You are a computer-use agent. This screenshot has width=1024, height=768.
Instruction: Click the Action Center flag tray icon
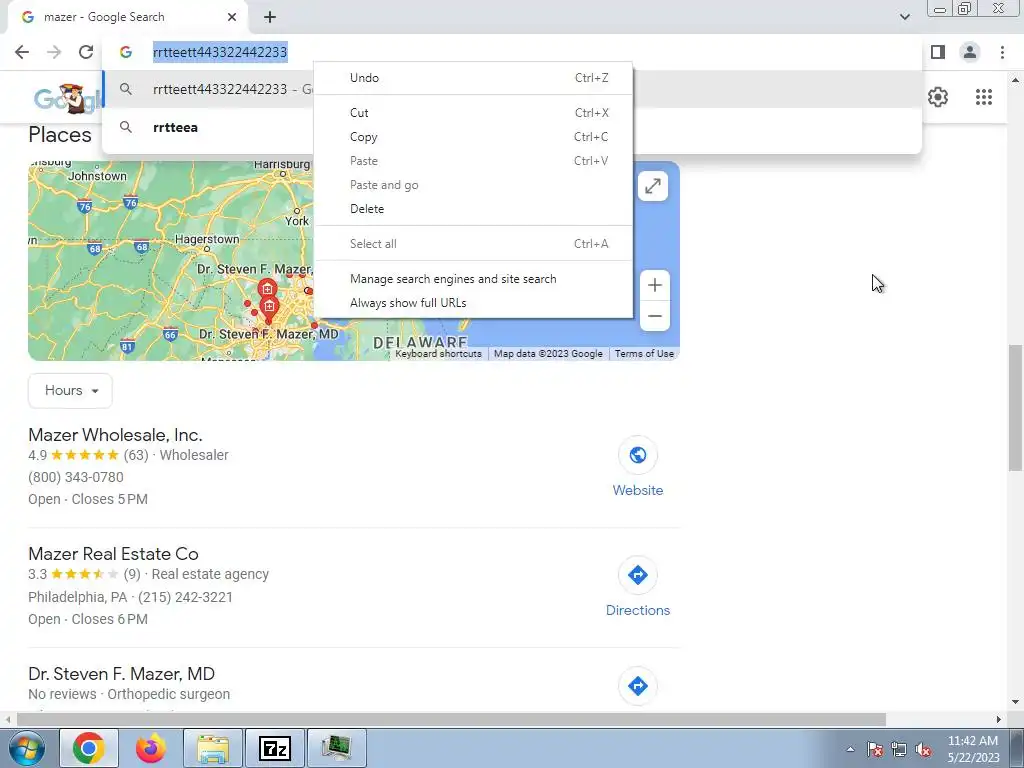[874, 749]
